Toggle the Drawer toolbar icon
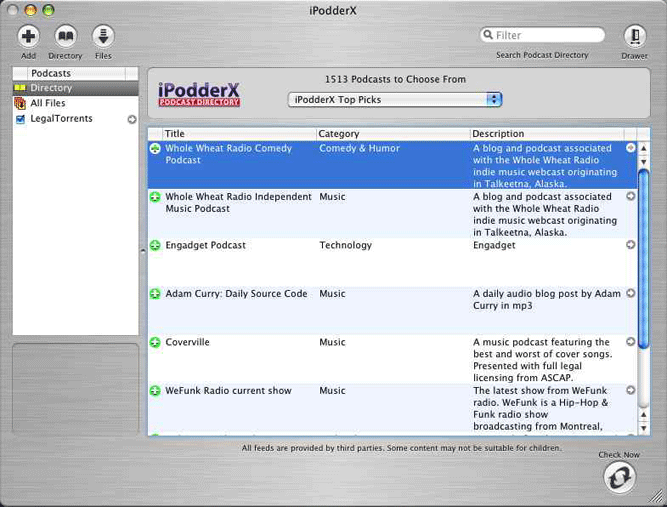This screenshot has width=667, height=507. click(635, 36)
